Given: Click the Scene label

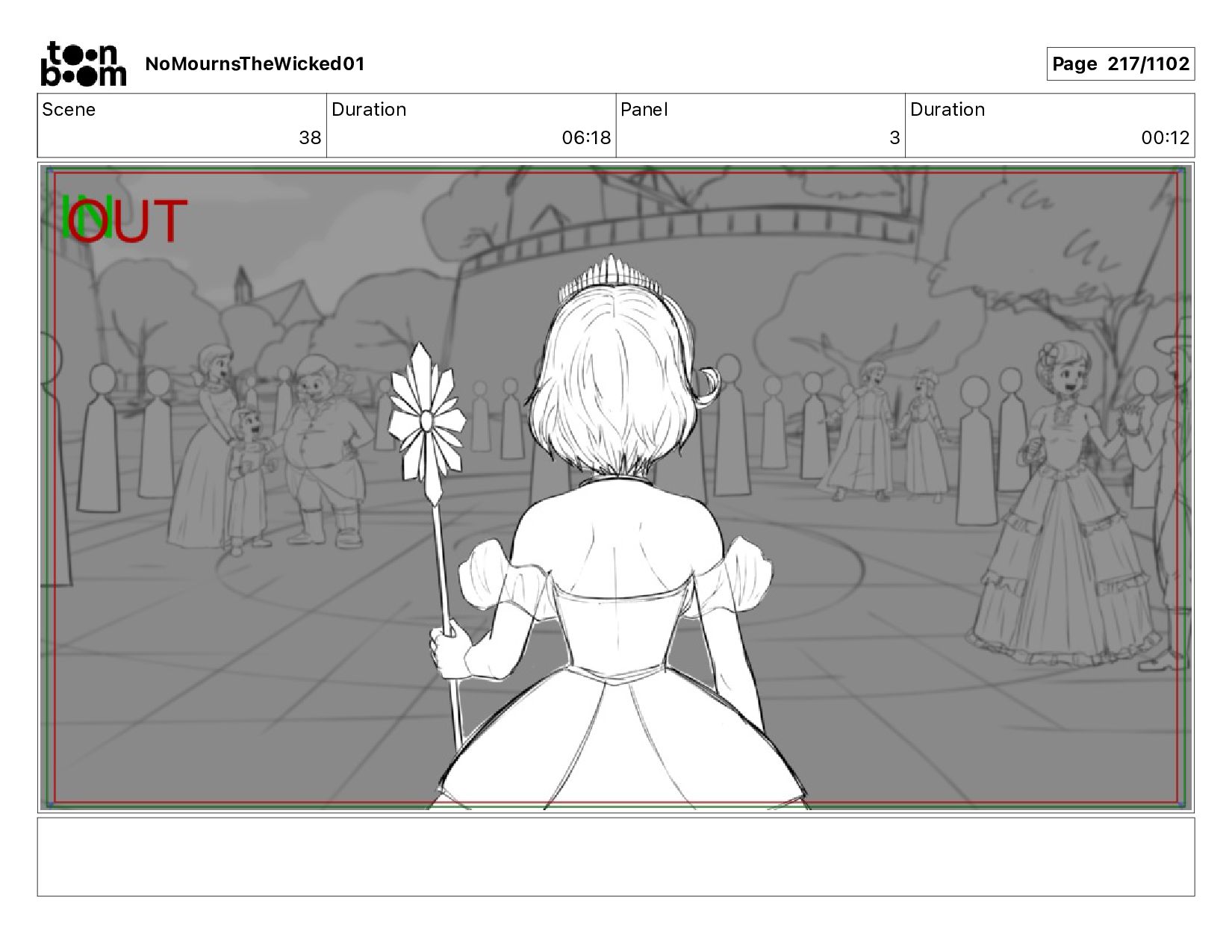Looking at the screenshot, I should click(69, 110).
